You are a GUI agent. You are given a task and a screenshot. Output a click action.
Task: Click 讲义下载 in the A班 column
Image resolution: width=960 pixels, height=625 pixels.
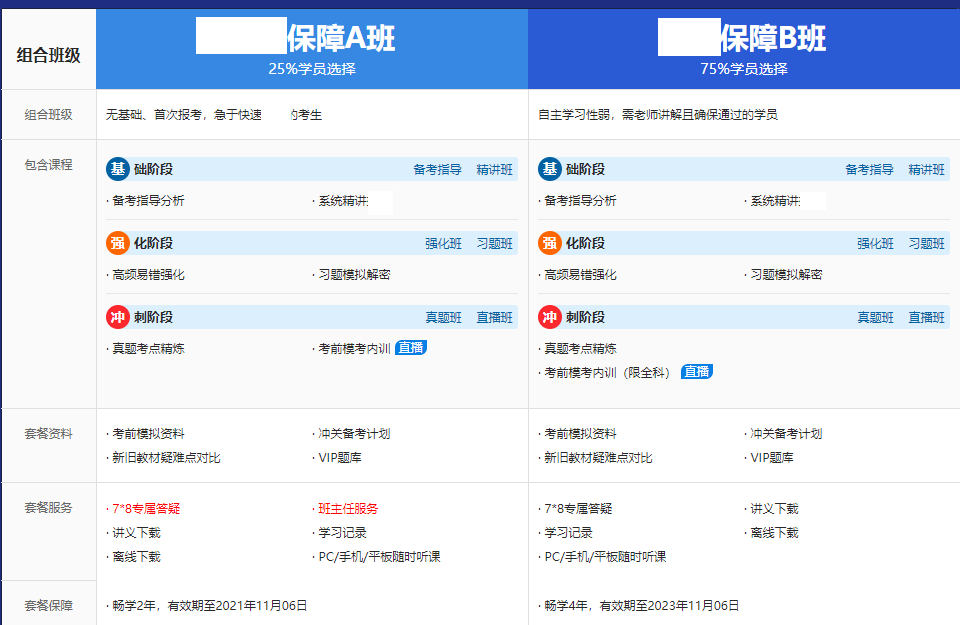137,533
